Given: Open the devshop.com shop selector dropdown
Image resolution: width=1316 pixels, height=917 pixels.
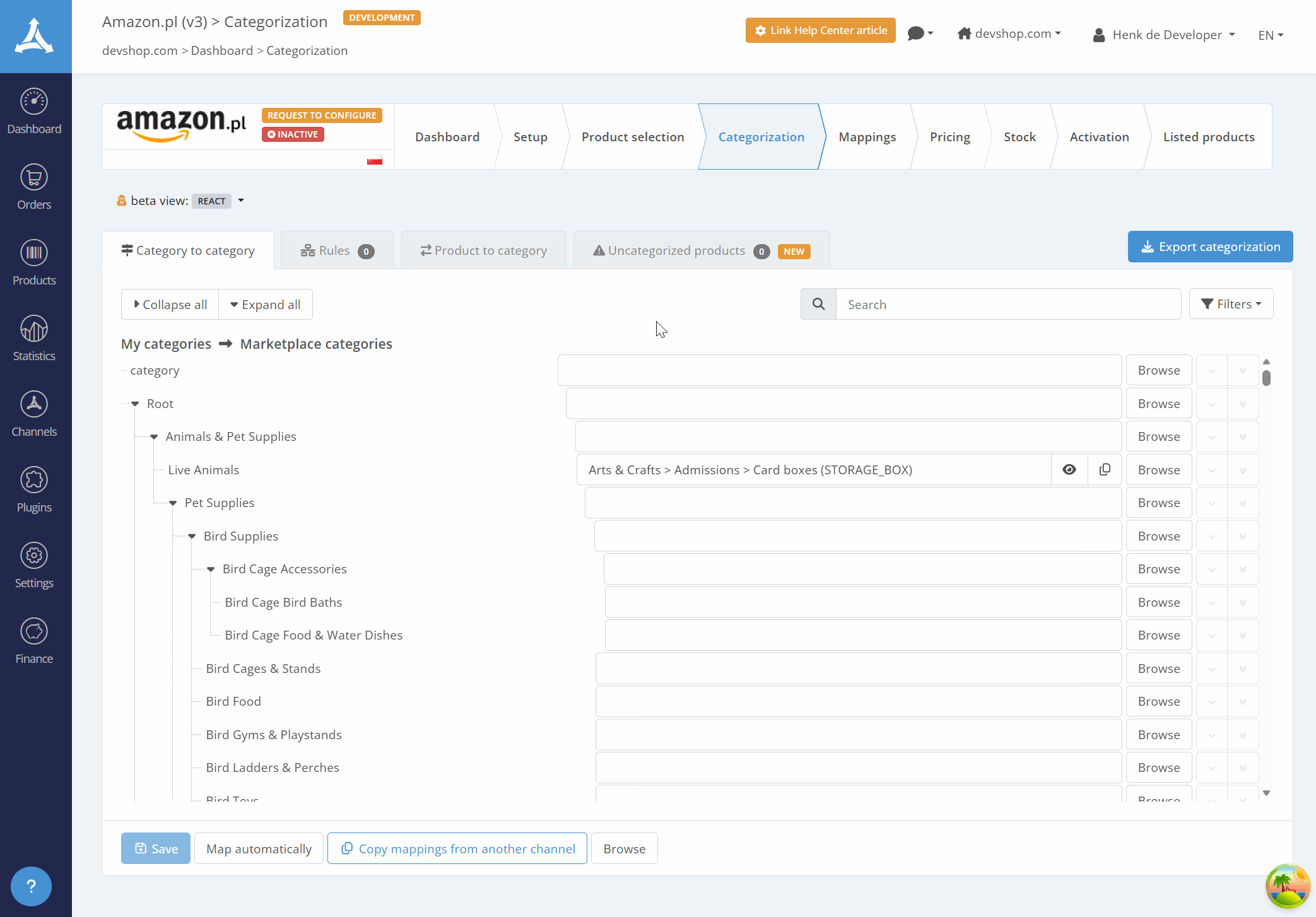Looking at the screenshot, I should pyautogui.click(x=1009, y=33).
